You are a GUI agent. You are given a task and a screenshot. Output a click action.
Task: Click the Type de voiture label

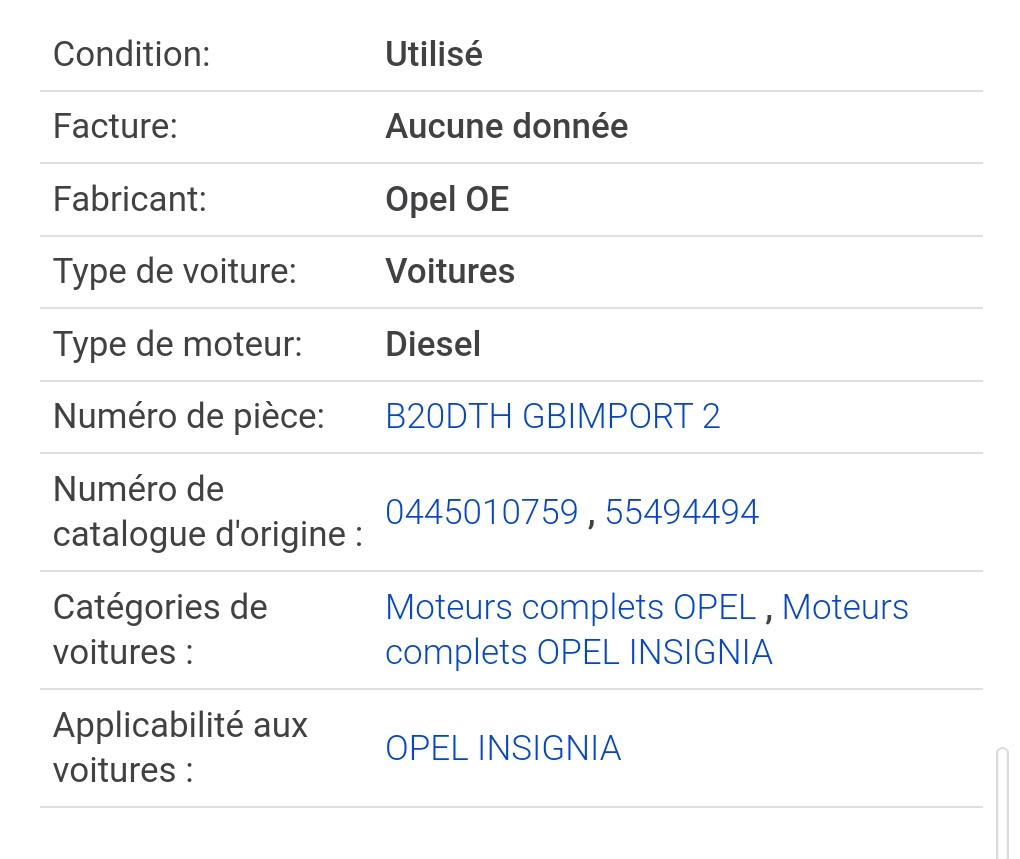click(175, 271)
